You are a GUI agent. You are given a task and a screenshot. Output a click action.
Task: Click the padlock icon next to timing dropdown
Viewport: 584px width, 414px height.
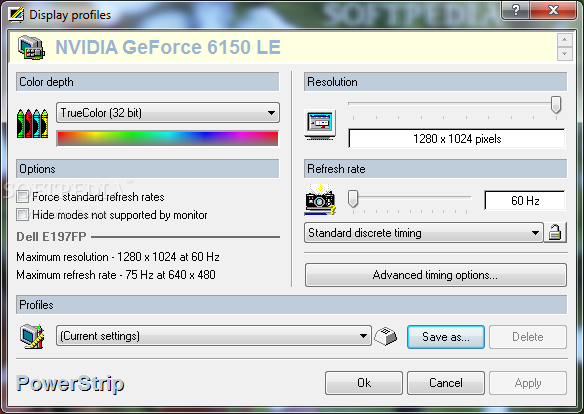[x=555, y=233]
